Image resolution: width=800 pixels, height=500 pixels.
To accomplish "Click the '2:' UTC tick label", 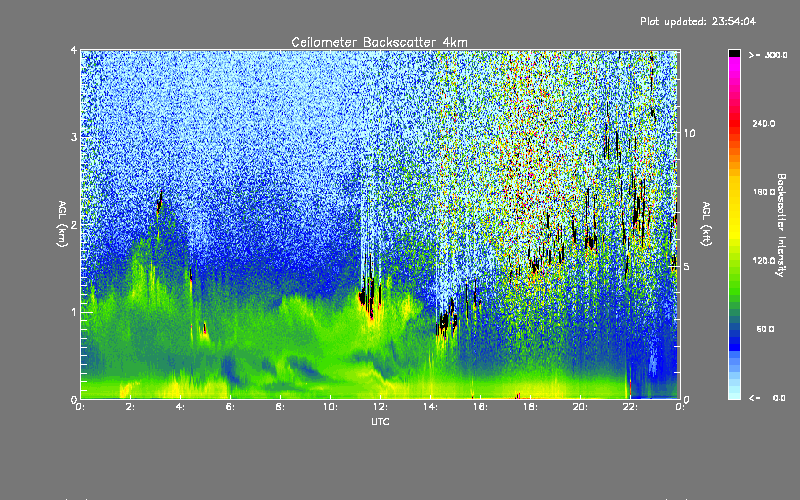I will 130,407.
